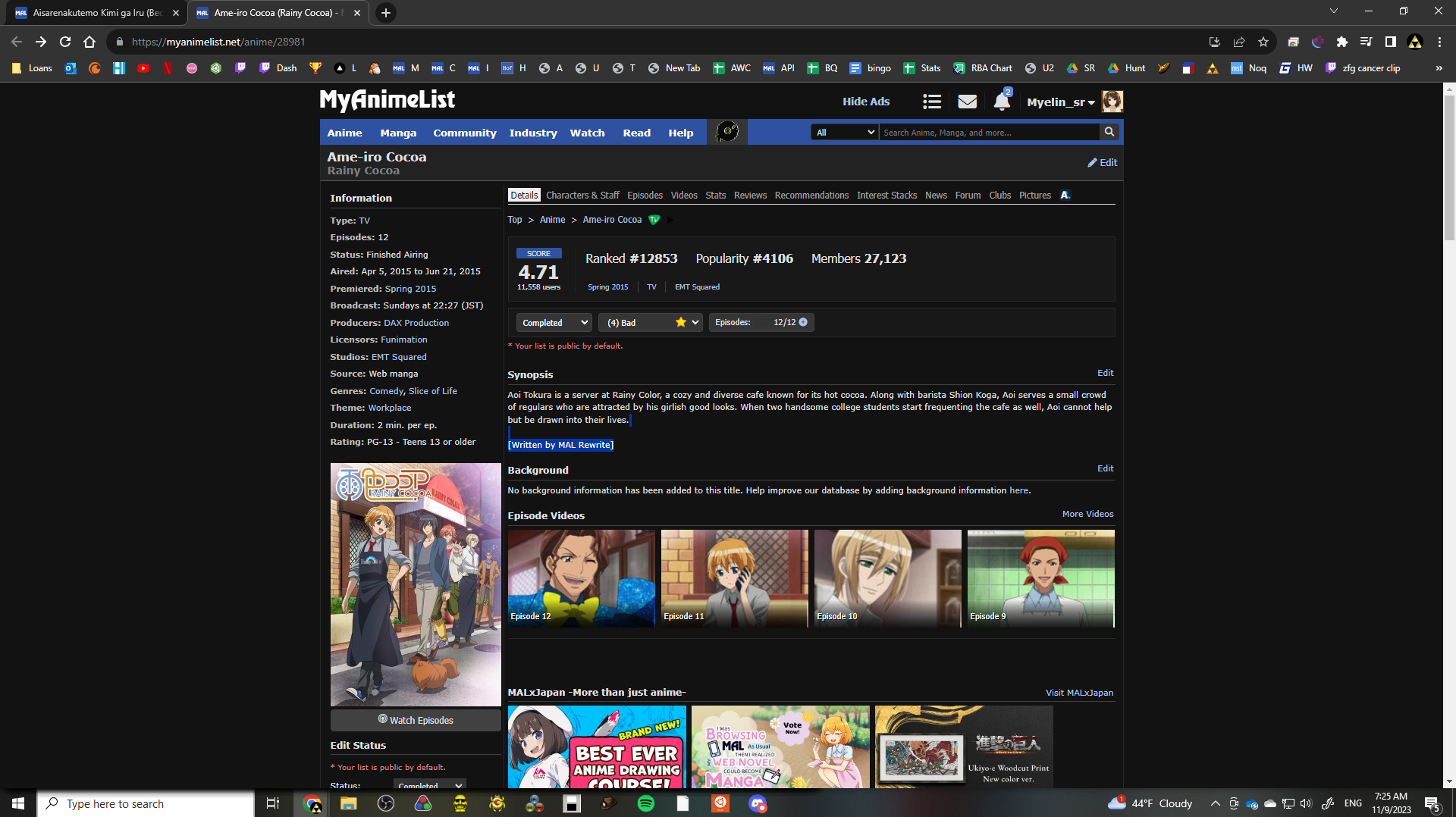1456x817 pixels.
Task: Open the Episode 12 video thumbnail
Action: pos(582,578)
